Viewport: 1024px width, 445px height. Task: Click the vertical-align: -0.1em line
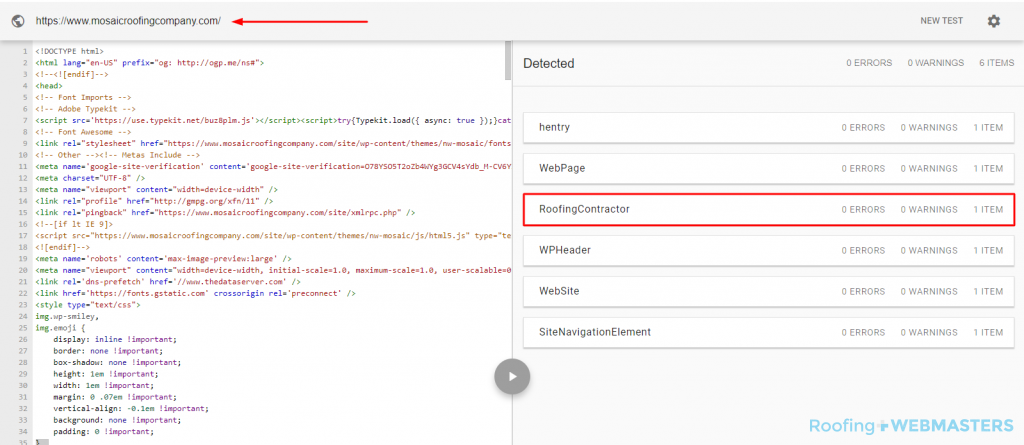pyautogui.click(x=131, y=408)
